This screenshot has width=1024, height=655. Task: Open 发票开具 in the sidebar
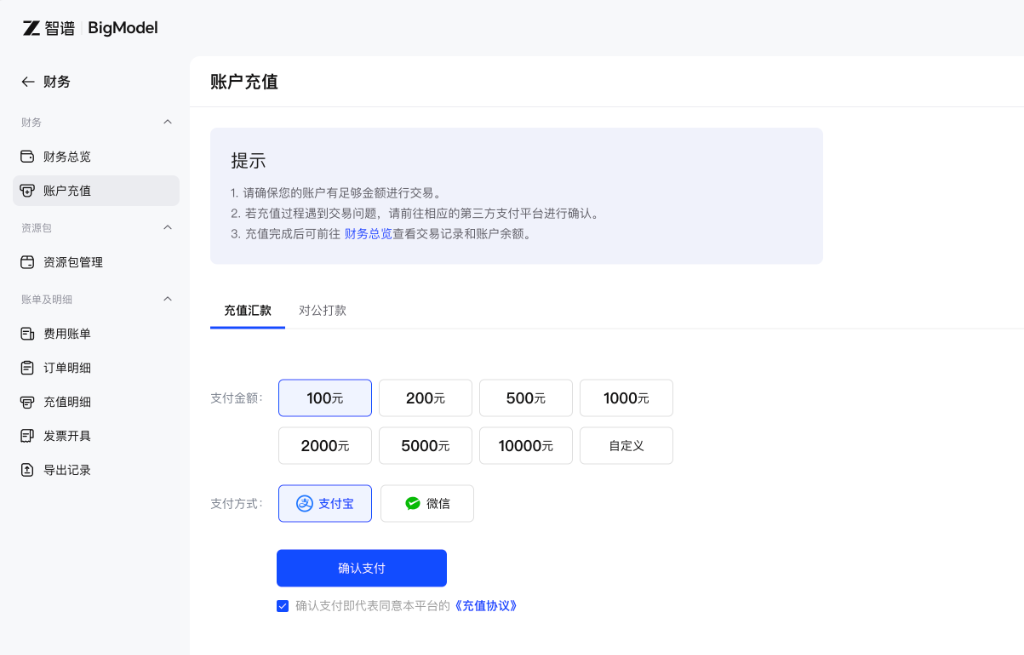(x=96, y=436)
